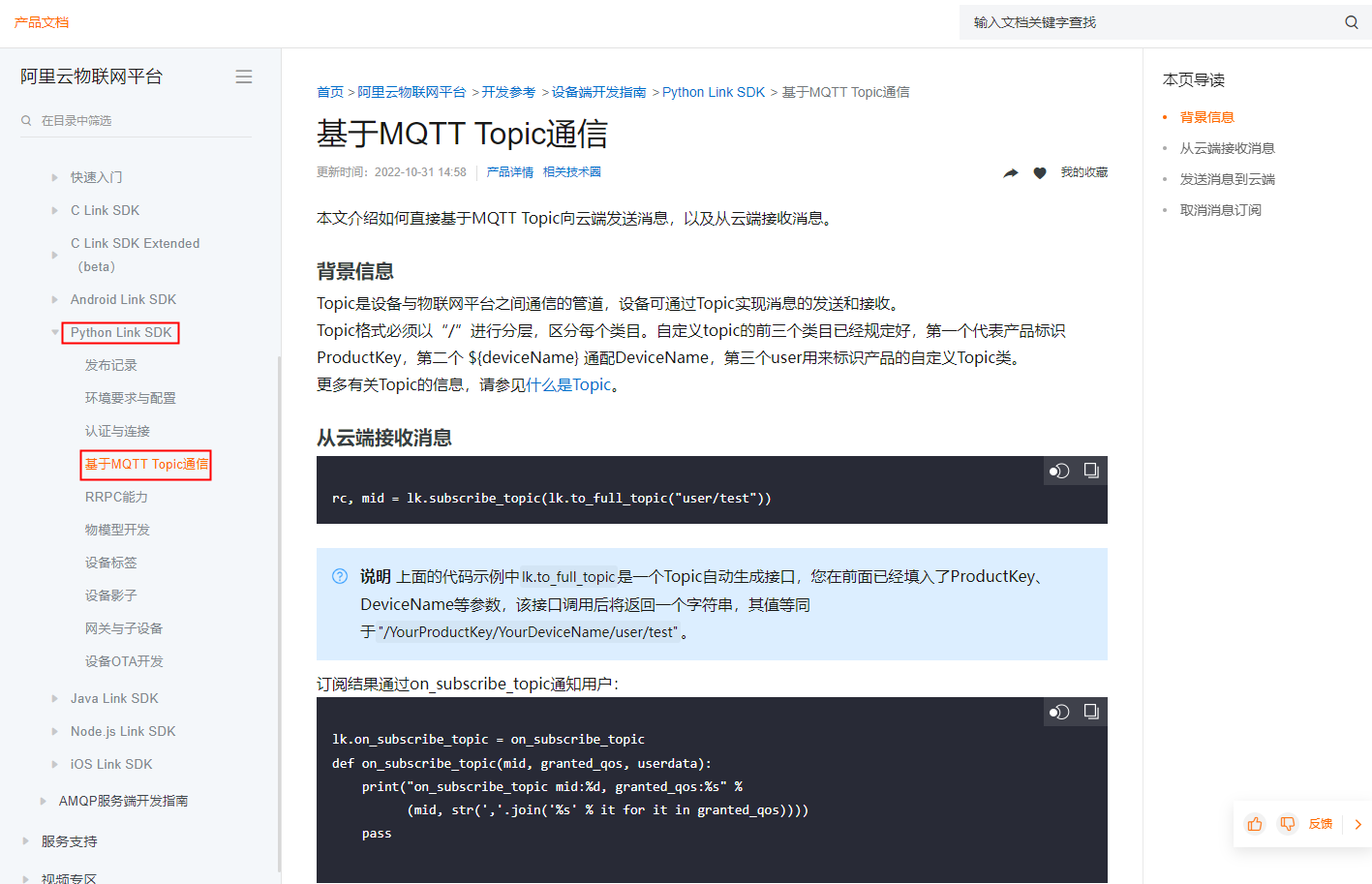Viewport: 1372px width, 884px height.
Task: Open 设备标签 page
Action: point(111,563)
